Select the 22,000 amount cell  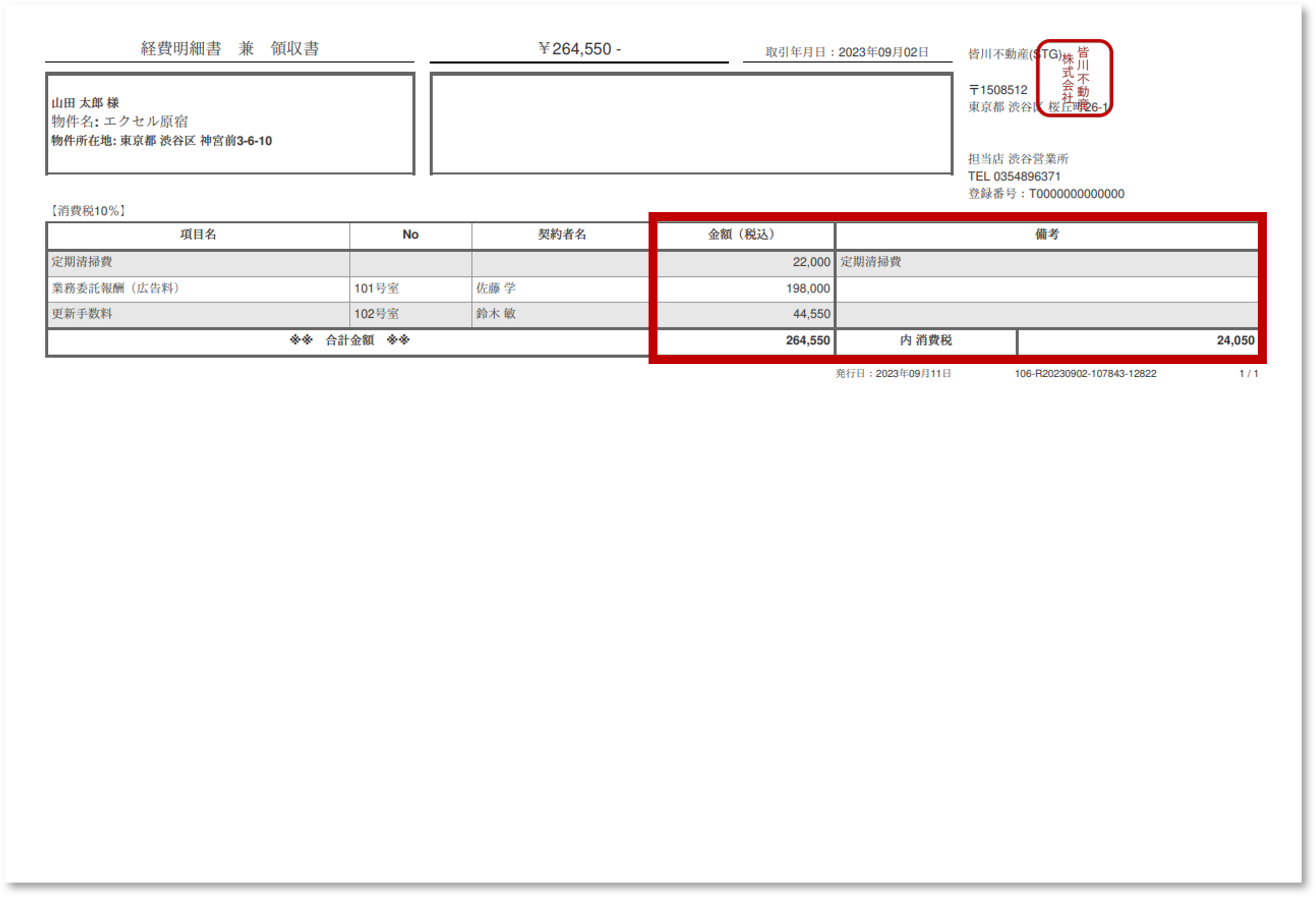click(811, 262)
